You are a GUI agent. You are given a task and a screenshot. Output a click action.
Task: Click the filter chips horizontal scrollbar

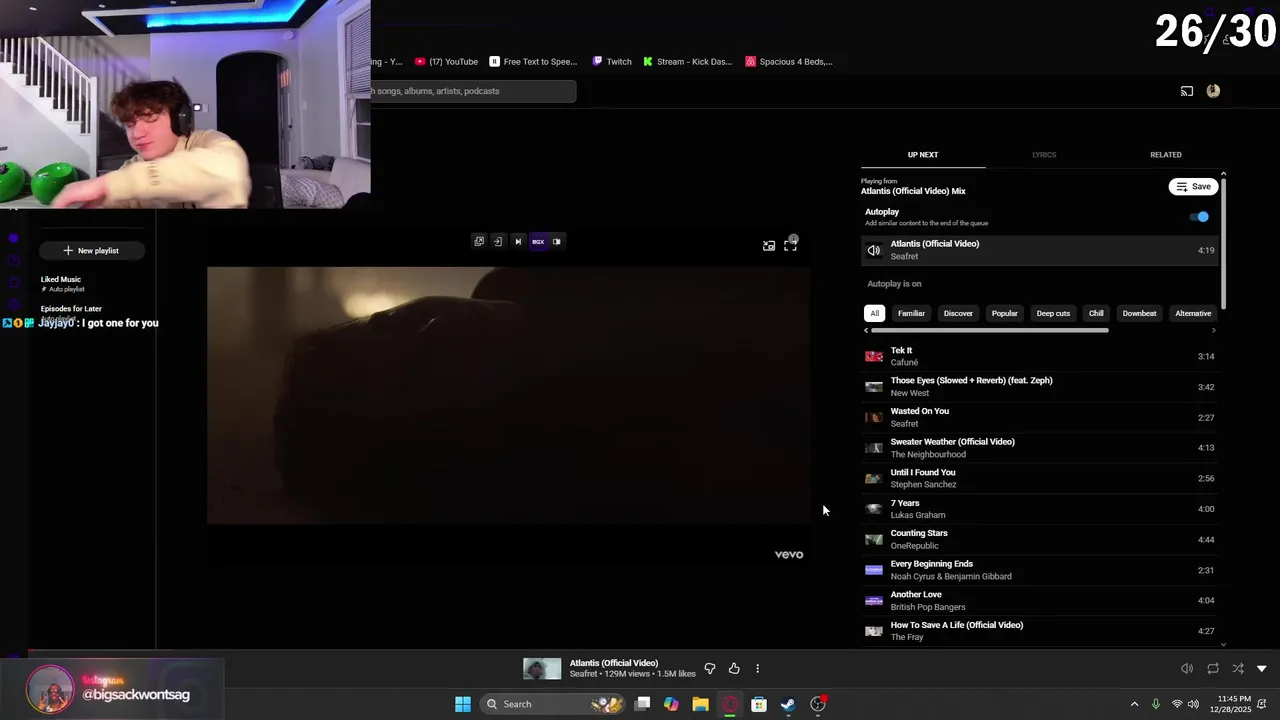pos(990,330)
